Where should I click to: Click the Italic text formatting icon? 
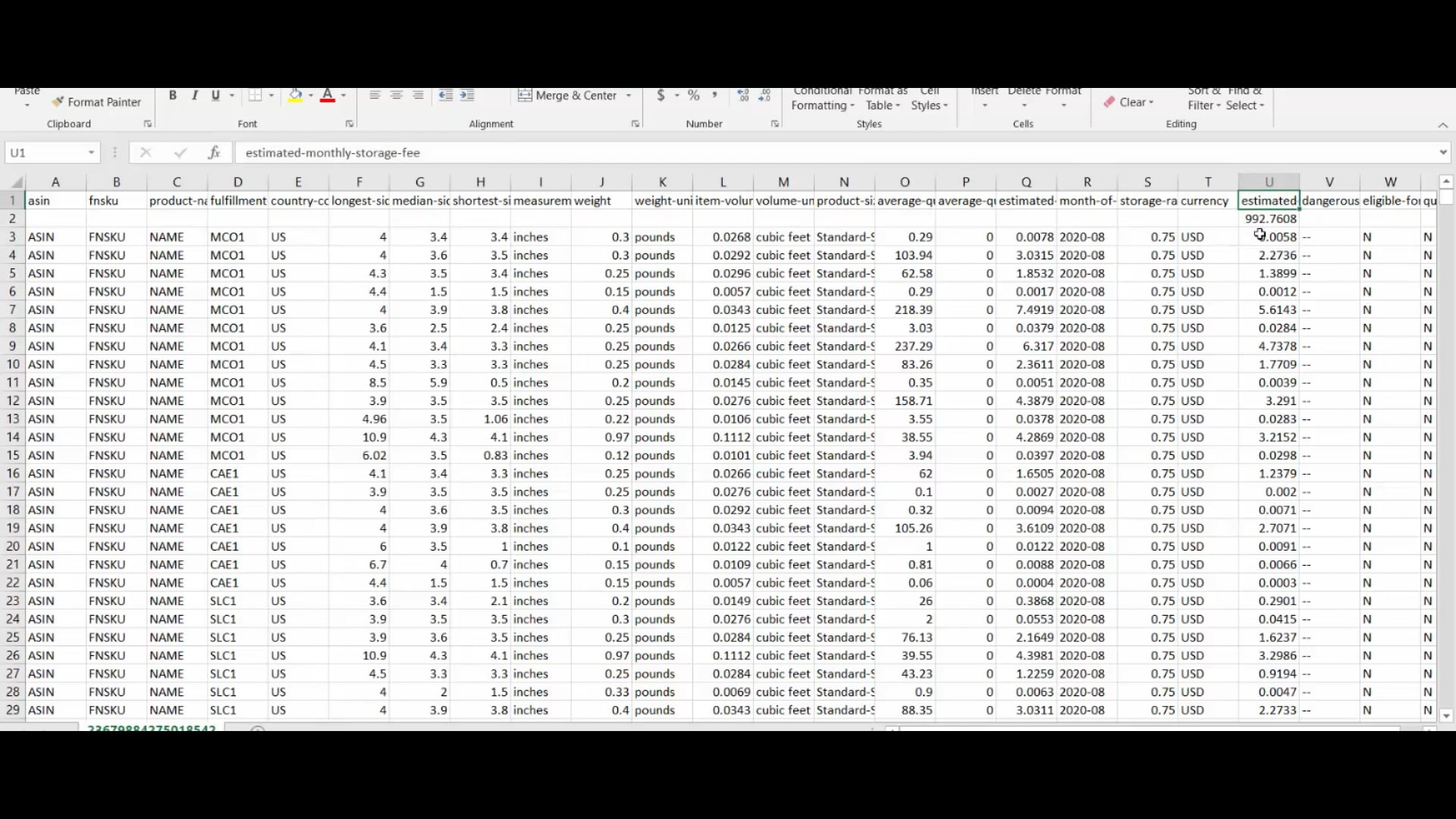(194, 94)
